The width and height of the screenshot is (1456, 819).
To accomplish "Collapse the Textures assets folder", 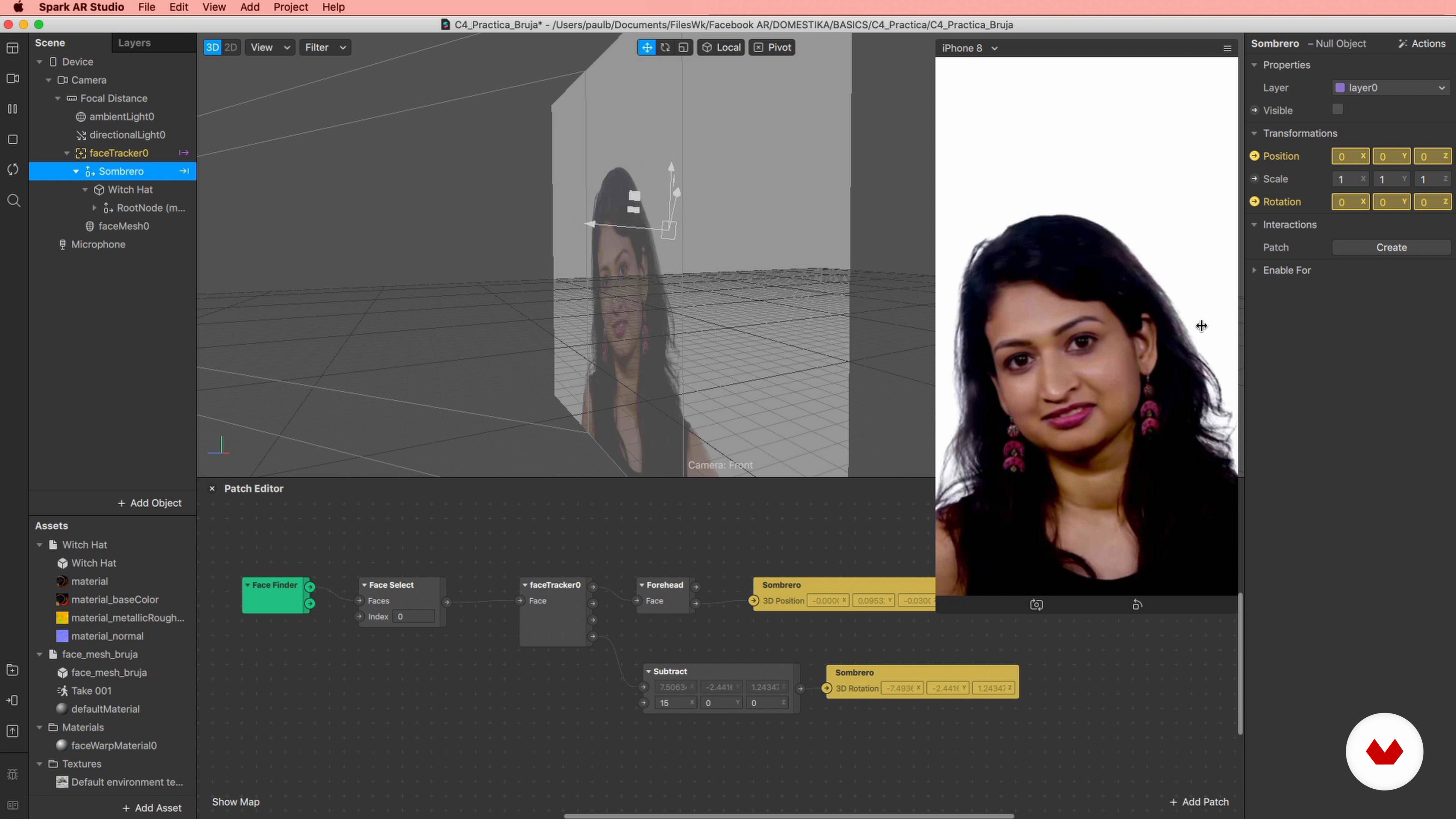I will tap(39, 764).
